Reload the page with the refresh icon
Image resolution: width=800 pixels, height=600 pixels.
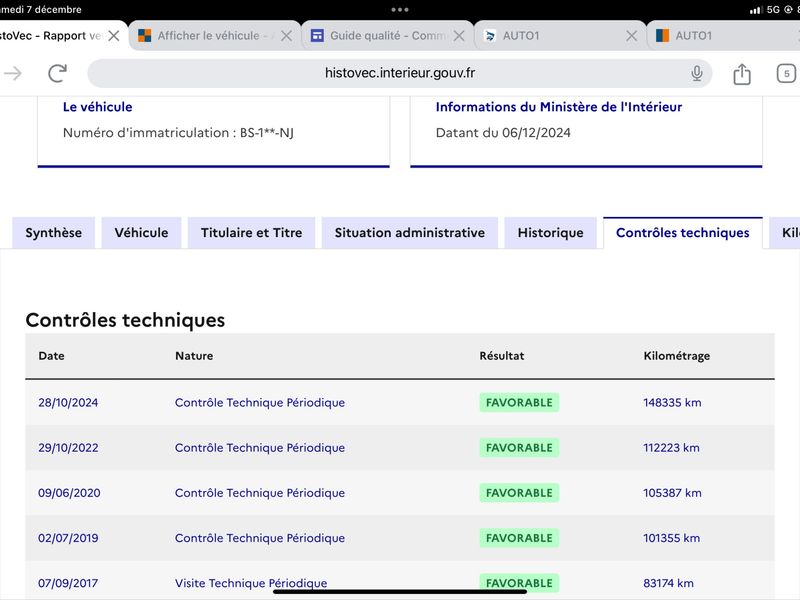click(x=58, y=73)
